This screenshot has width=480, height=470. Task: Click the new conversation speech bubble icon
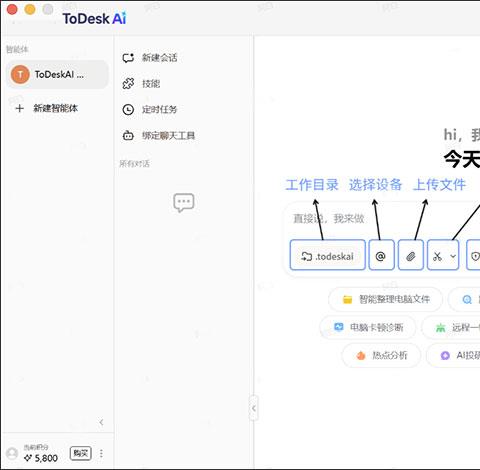point(128,58)
